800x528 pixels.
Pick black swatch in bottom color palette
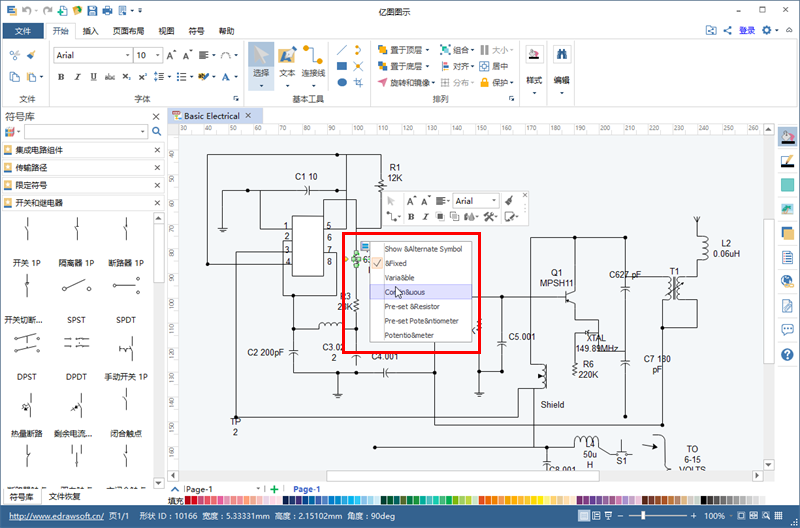point(704,500)
